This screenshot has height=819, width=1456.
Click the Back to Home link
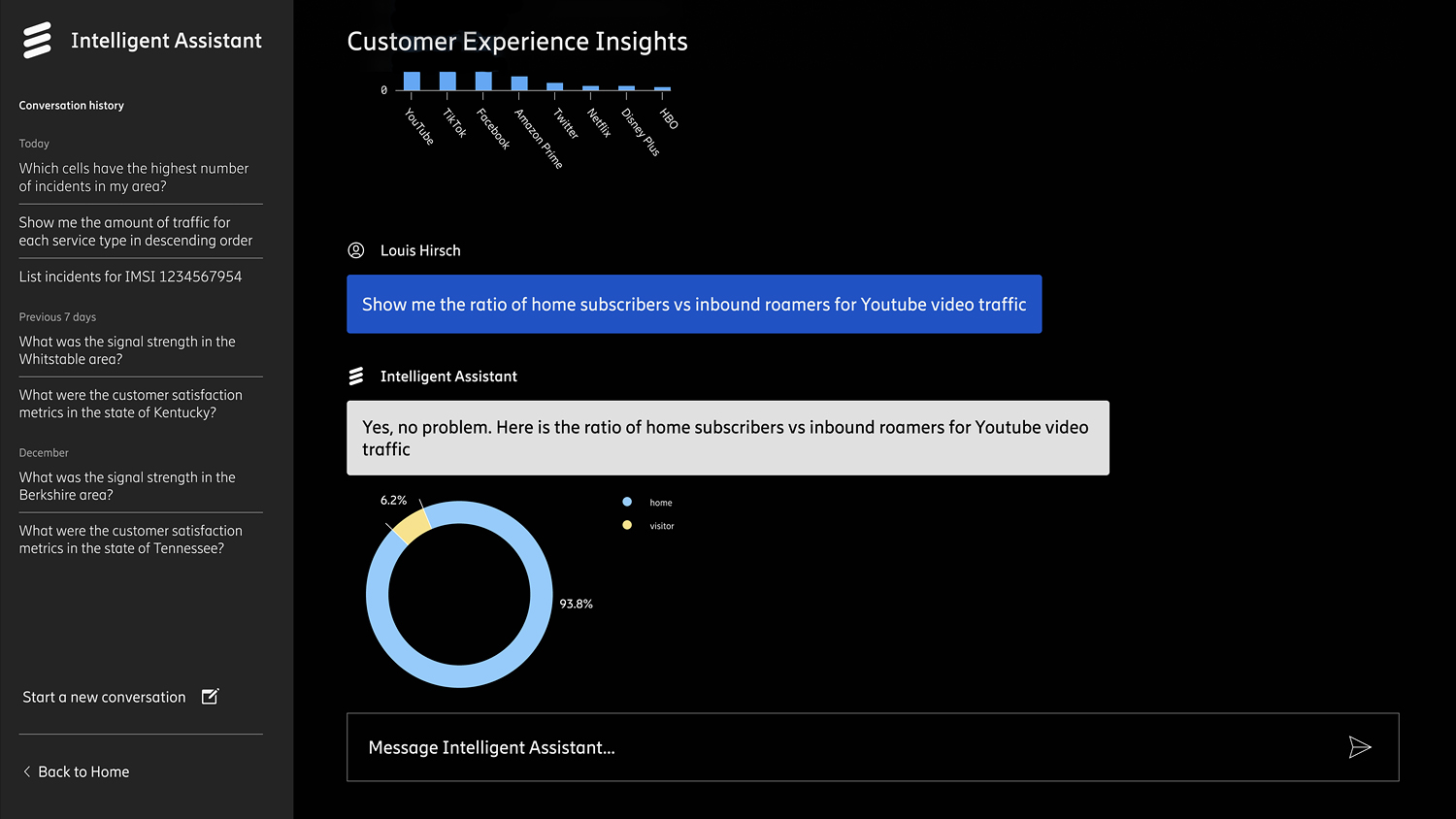(x=83, y=771)
